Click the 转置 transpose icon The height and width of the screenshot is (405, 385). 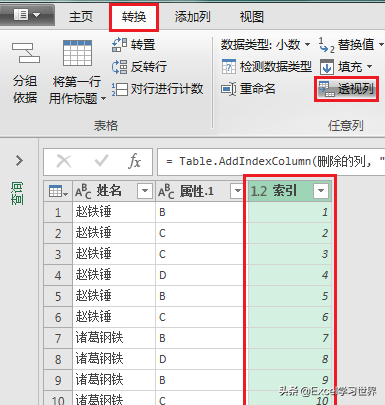coord(119,45)
